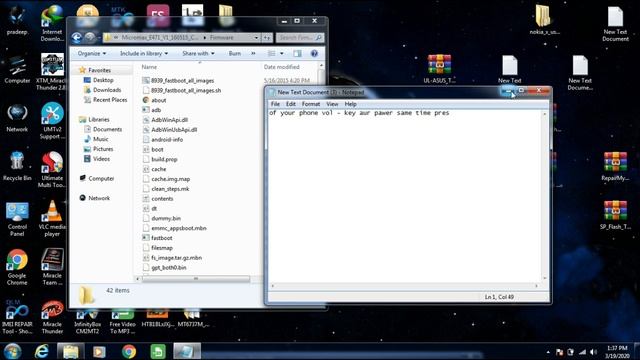Open Organize dropdown in Explorer
This screenshot has width=640, height=360.
click(x=91, y=53)
